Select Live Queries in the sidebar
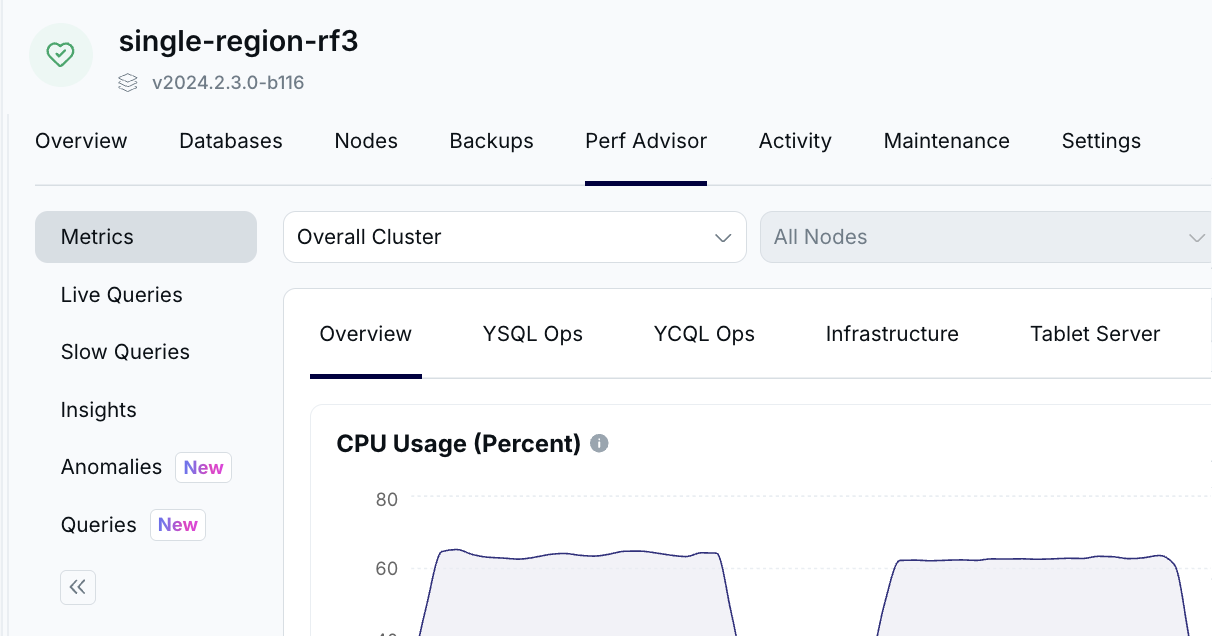The height and width of the screenshot is (636, 1212). click(x=121, y=295)
